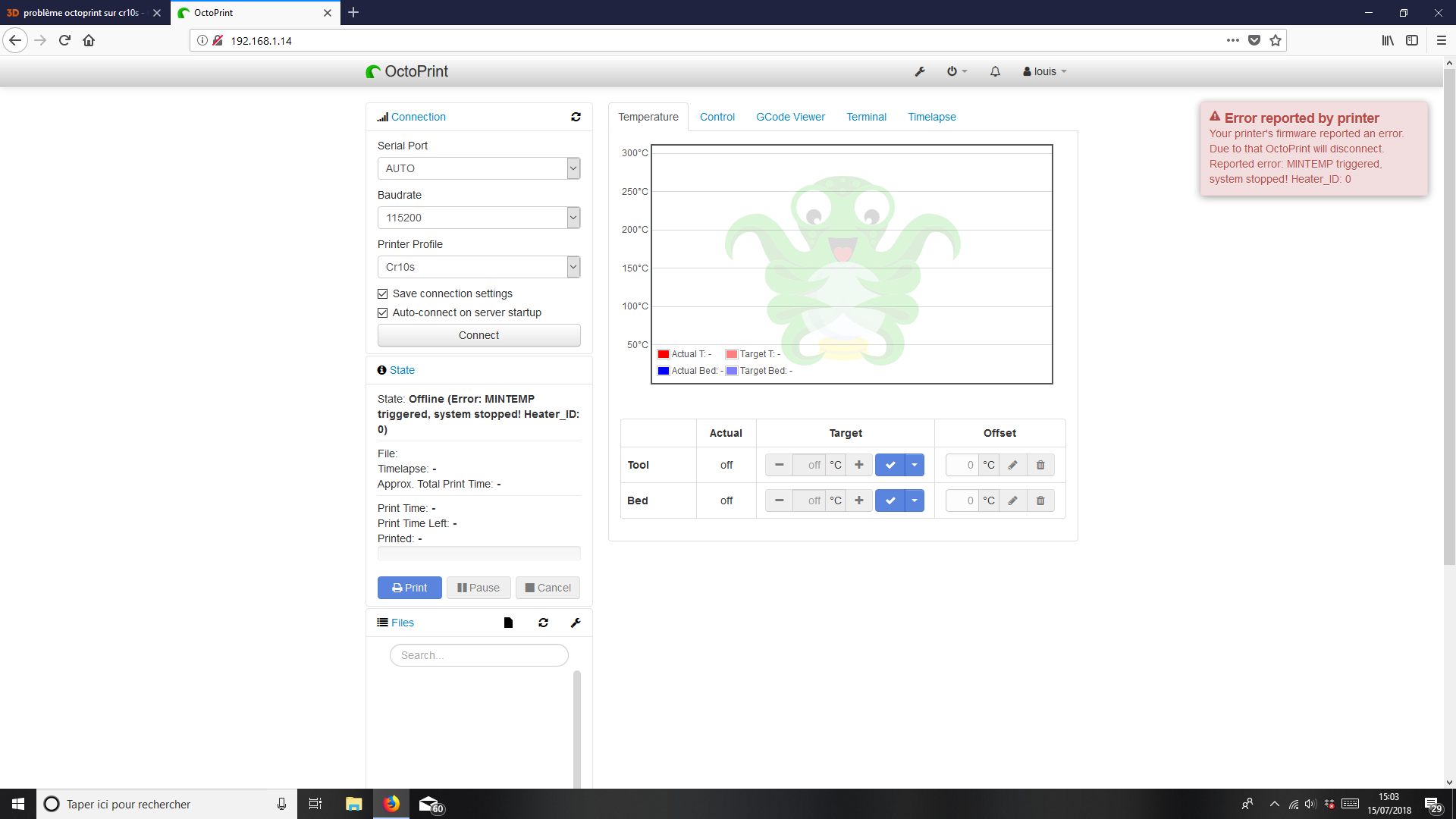Image resolution: width=1456 pixels, height=819 pixels.
Task: Open the Printer Profile dropdown
Action: 479,267
